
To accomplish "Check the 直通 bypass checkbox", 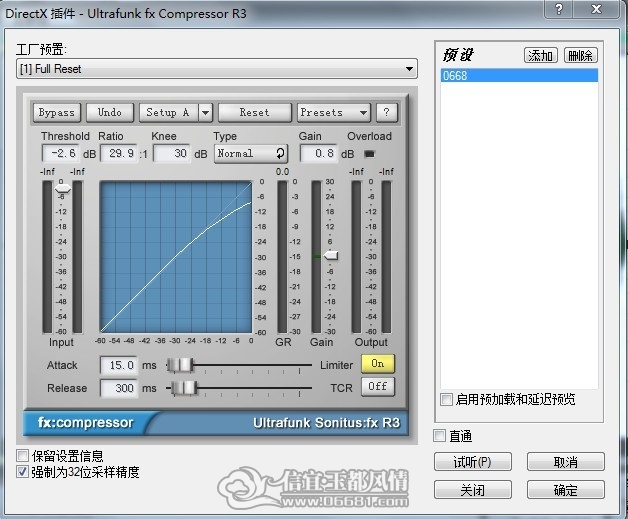I will 439,436.
